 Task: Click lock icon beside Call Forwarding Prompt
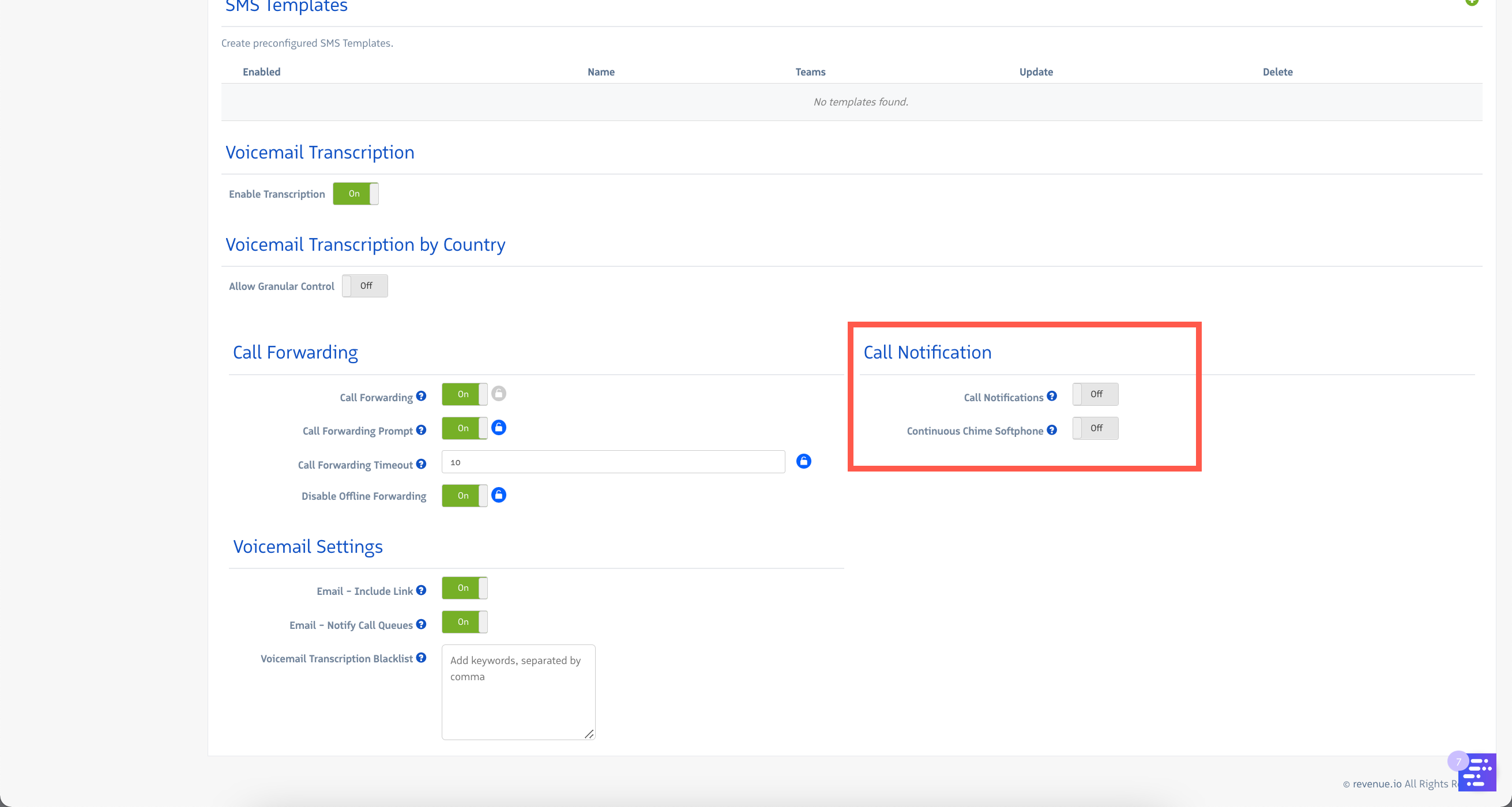pos(498,427)
